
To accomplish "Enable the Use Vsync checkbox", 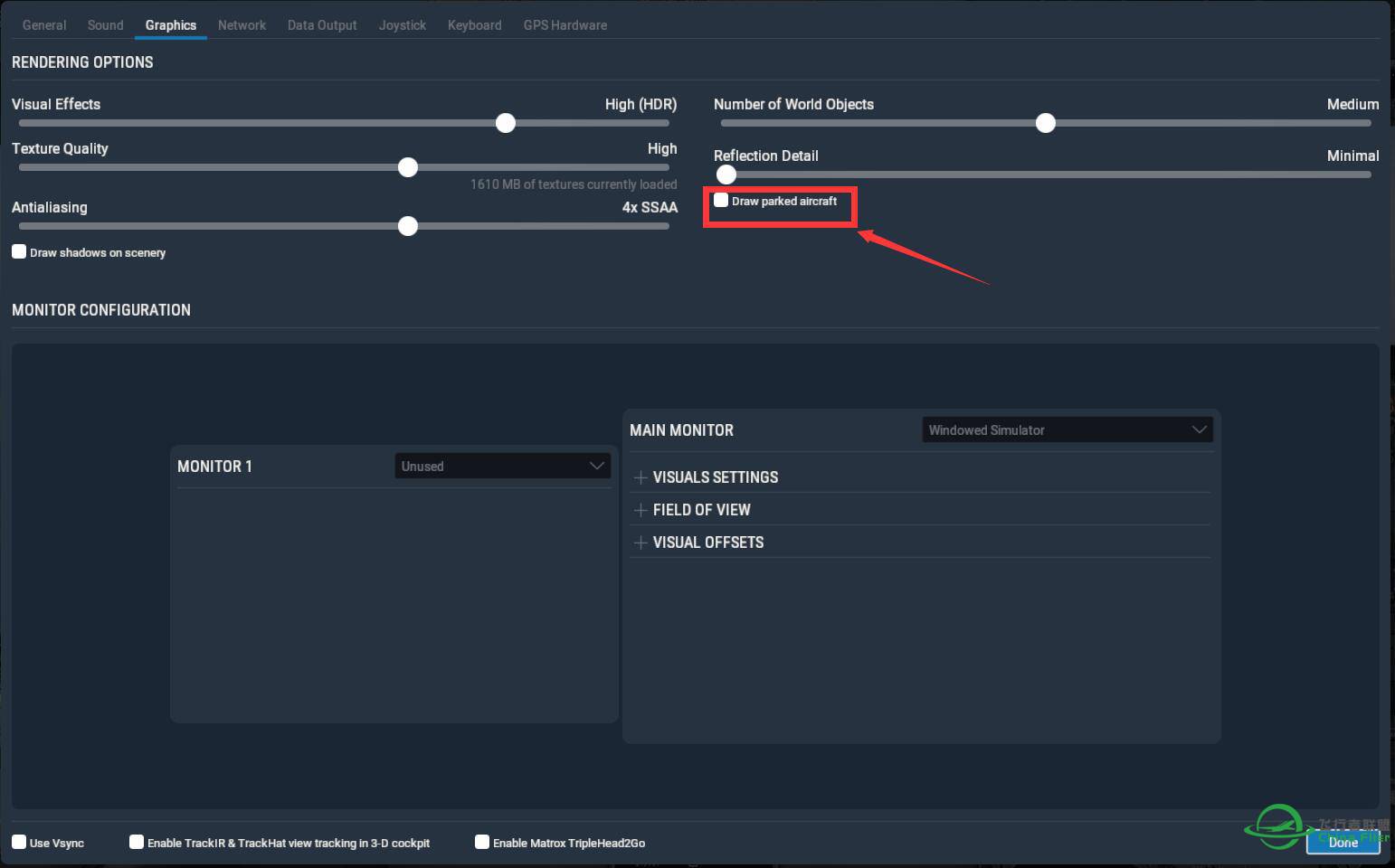I will pos(19,842).
